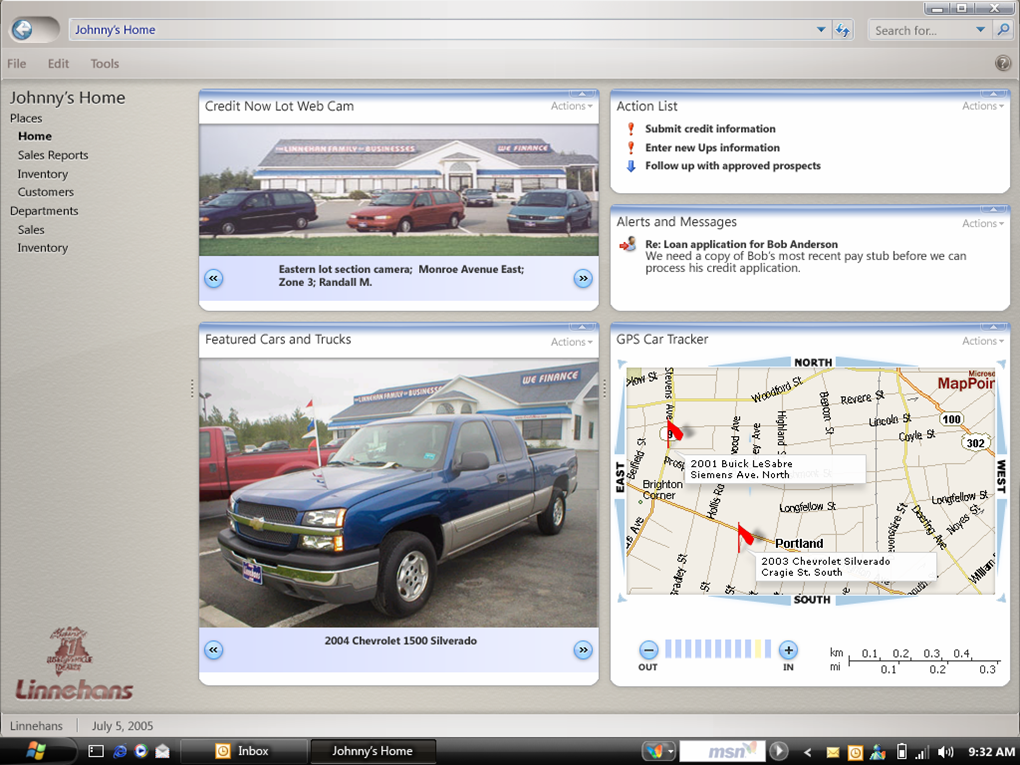Click the back navigation arrow button
Image resolution: width=1020 pixels, height=765 pixels.
(x=22, y=30)
